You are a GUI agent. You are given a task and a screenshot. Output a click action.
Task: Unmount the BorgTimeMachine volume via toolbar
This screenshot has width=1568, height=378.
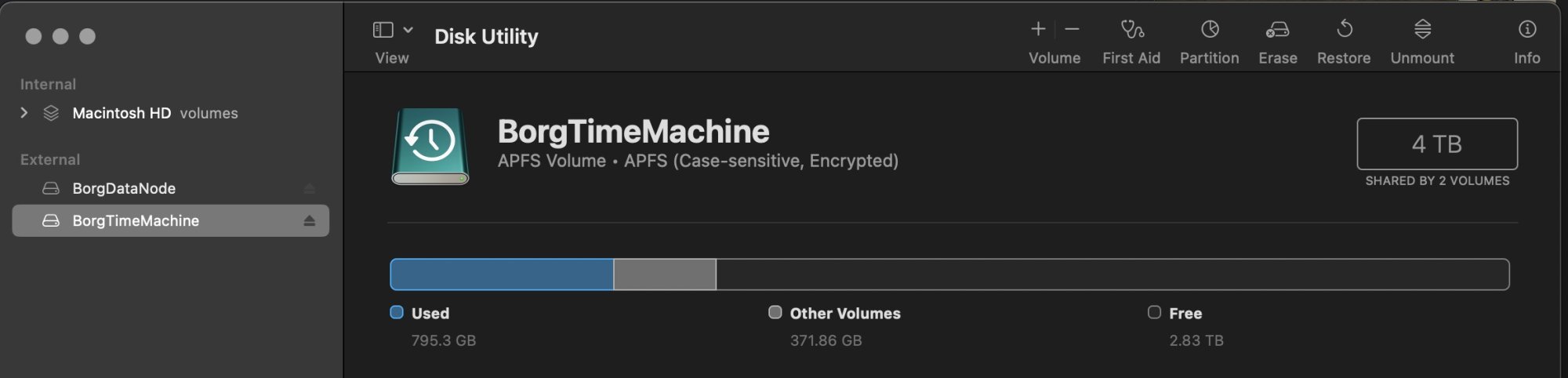(1422, 30)
